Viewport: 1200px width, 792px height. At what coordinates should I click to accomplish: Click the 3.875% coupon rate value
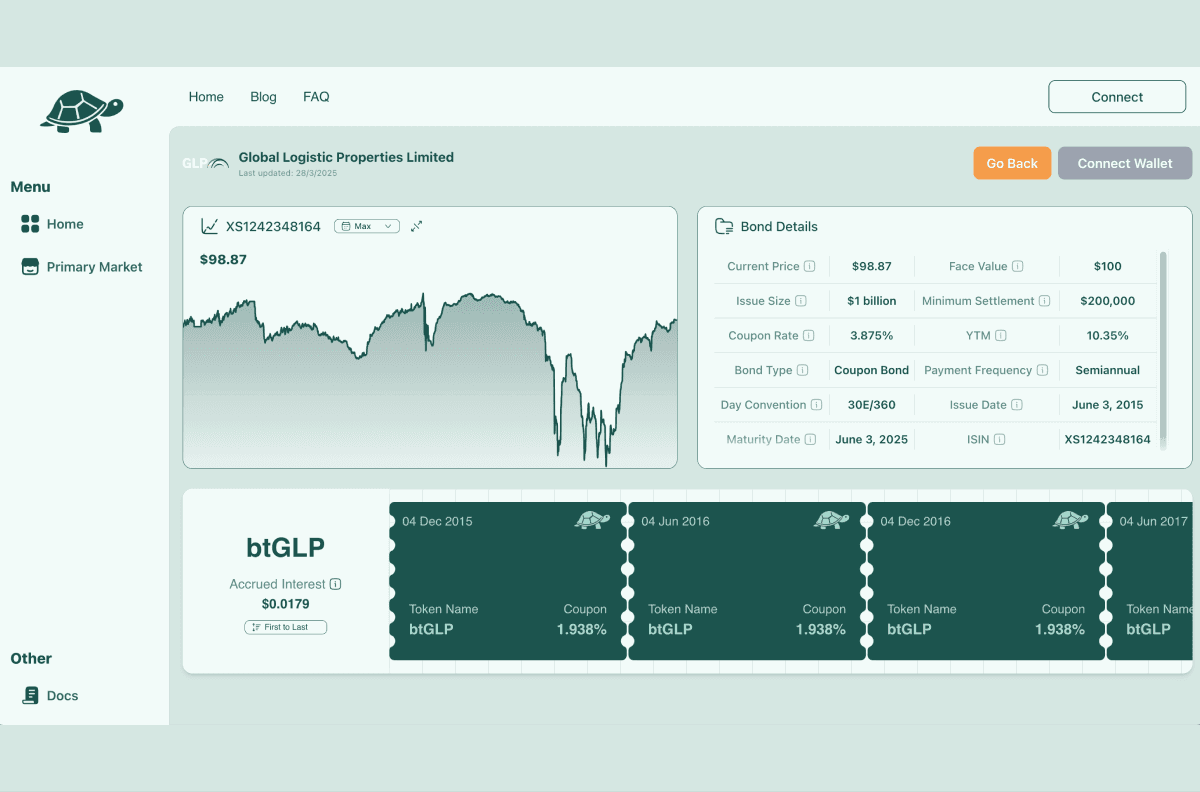(x=872, y=336)
